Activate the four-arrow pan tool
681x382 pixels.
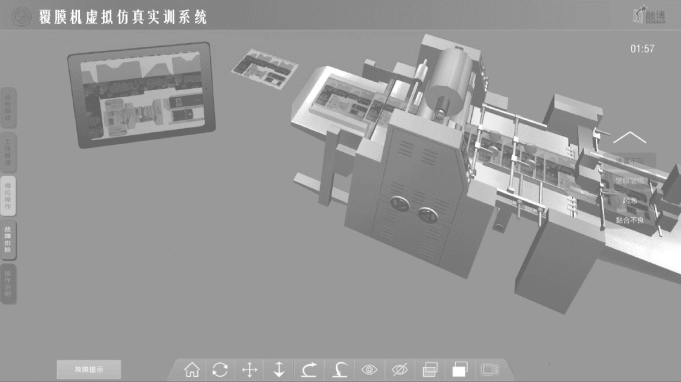click(x=250, y=370)
